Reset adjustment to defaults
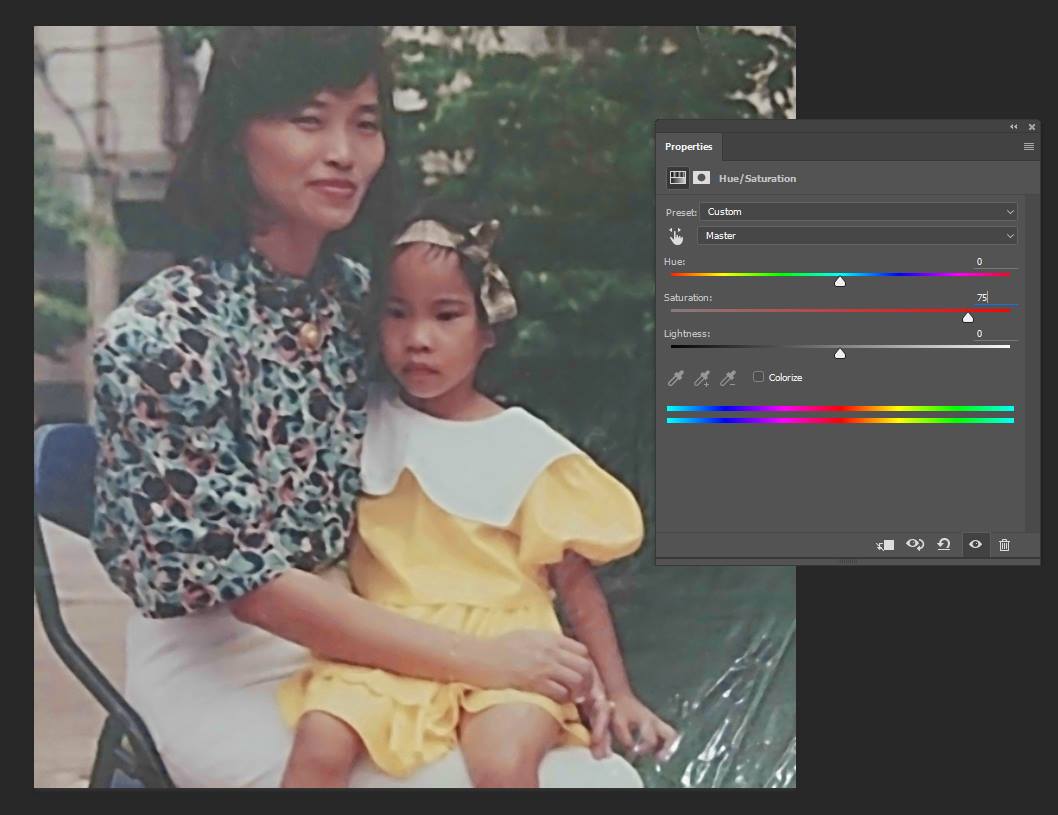 (944, 545)
